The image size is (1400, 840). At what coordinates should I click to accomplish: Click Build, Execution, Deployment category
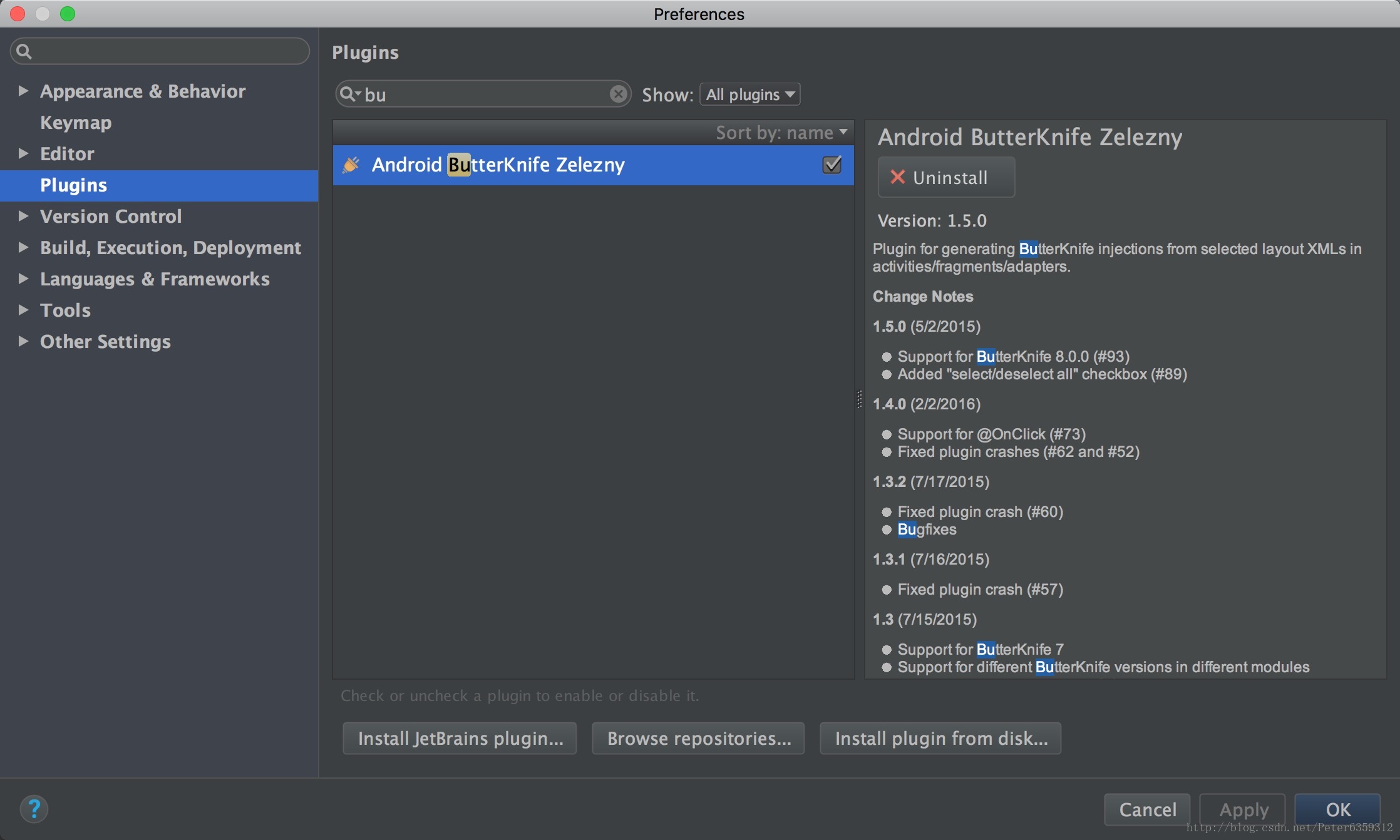pyautogui.click(x=170, y=248)
